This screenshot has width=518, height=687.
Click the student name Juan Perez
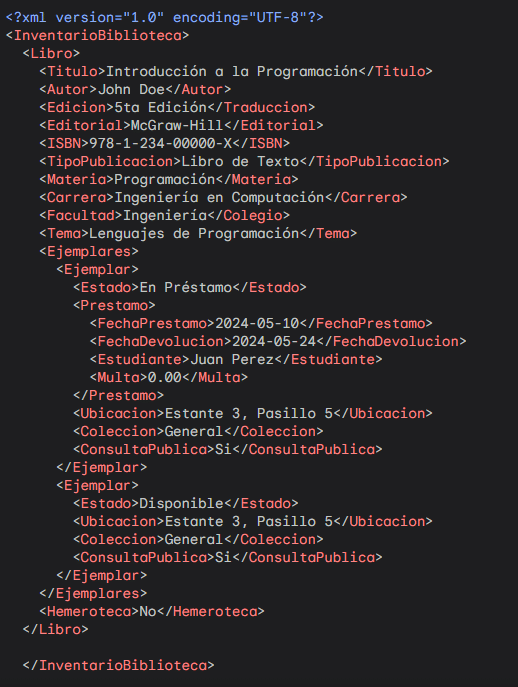click(232, 359)
